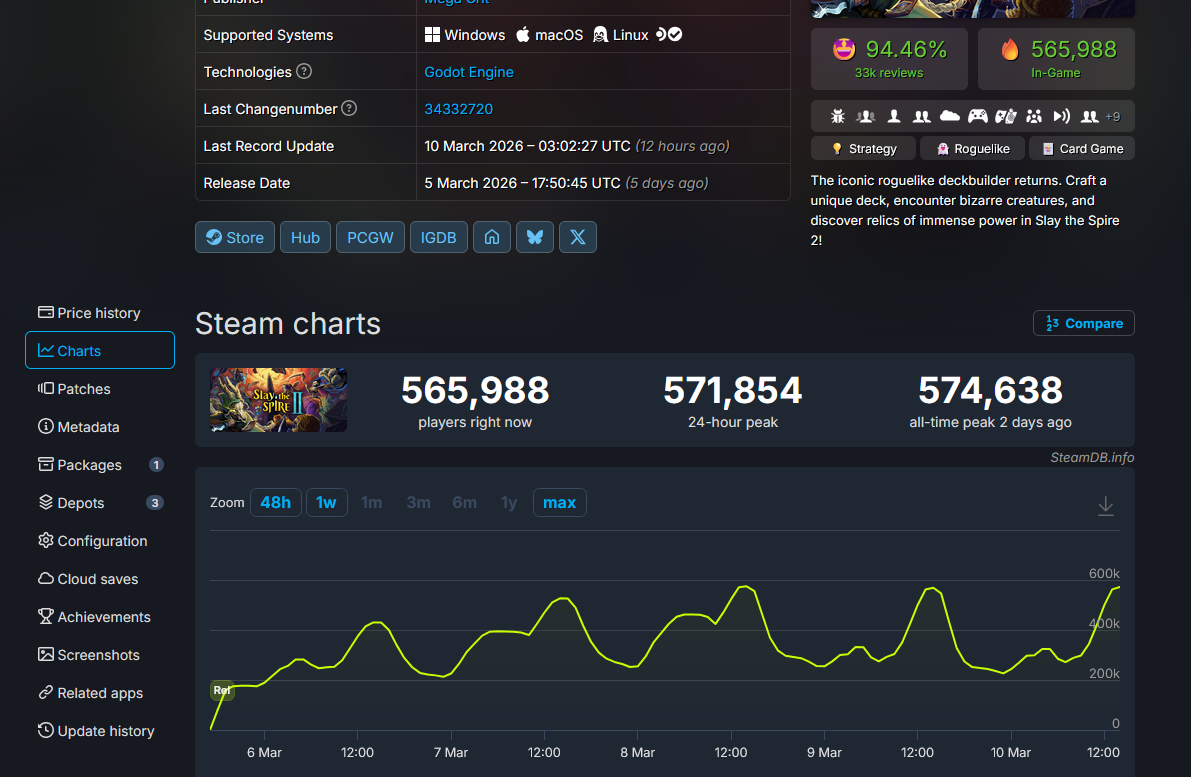This screenshot has width=1191, height=777.
Task: Click the Windows logo icon
Action: 432,35
